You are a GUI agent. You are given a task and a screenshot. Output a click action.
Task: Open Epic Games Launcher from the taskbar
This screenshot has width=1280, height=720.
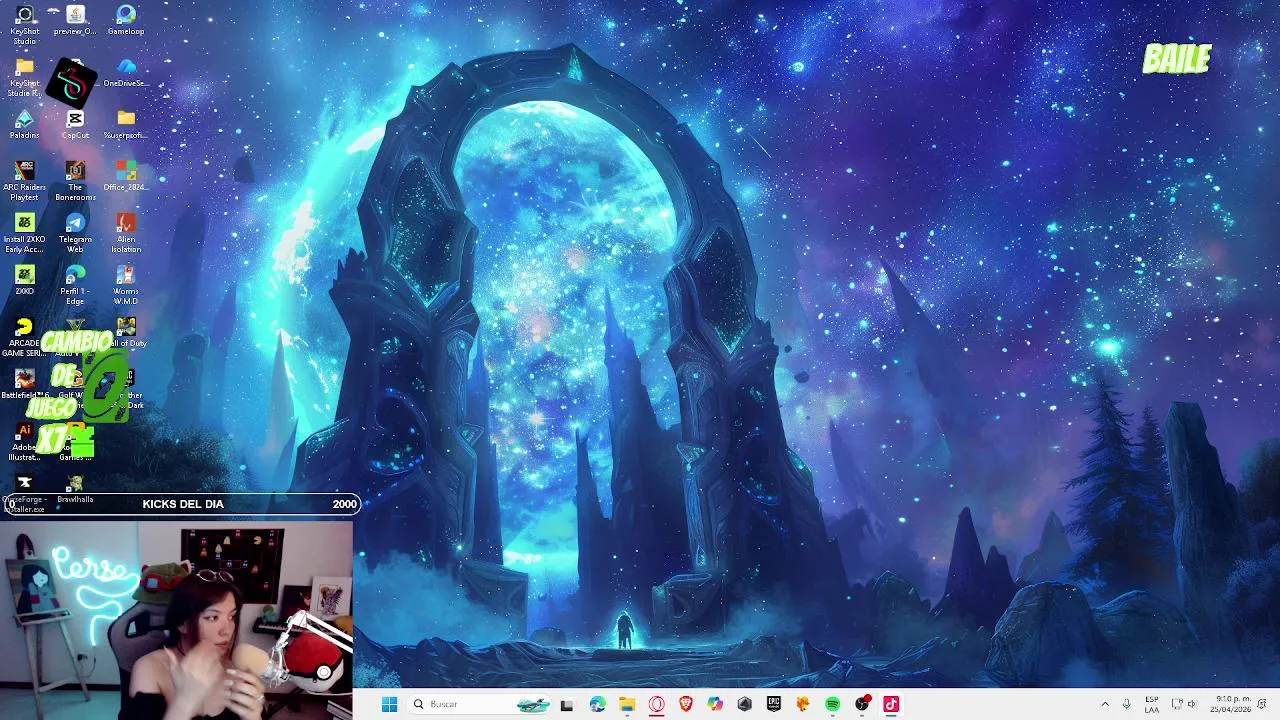tap(774, 704)
